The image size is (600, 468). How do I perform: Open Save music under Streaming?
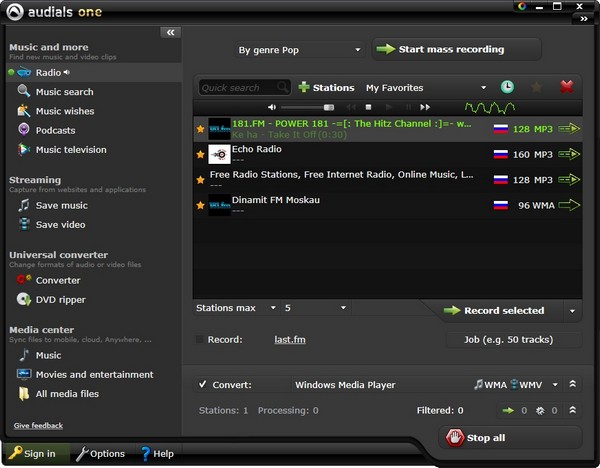[61, 205]
